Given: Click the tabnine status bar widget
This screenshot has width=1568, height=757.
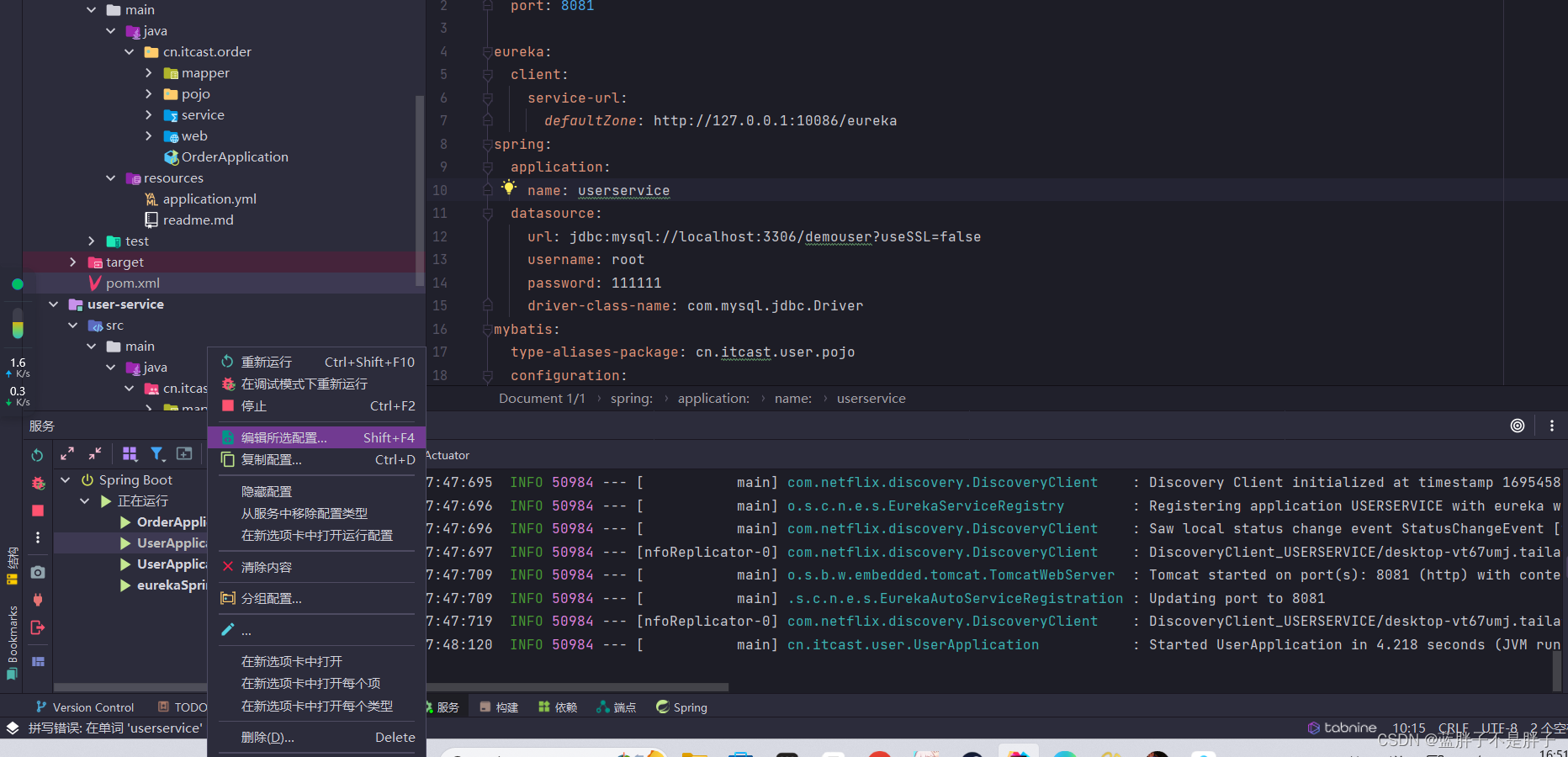Looking at the screenshot, I should click(1343, 728).
